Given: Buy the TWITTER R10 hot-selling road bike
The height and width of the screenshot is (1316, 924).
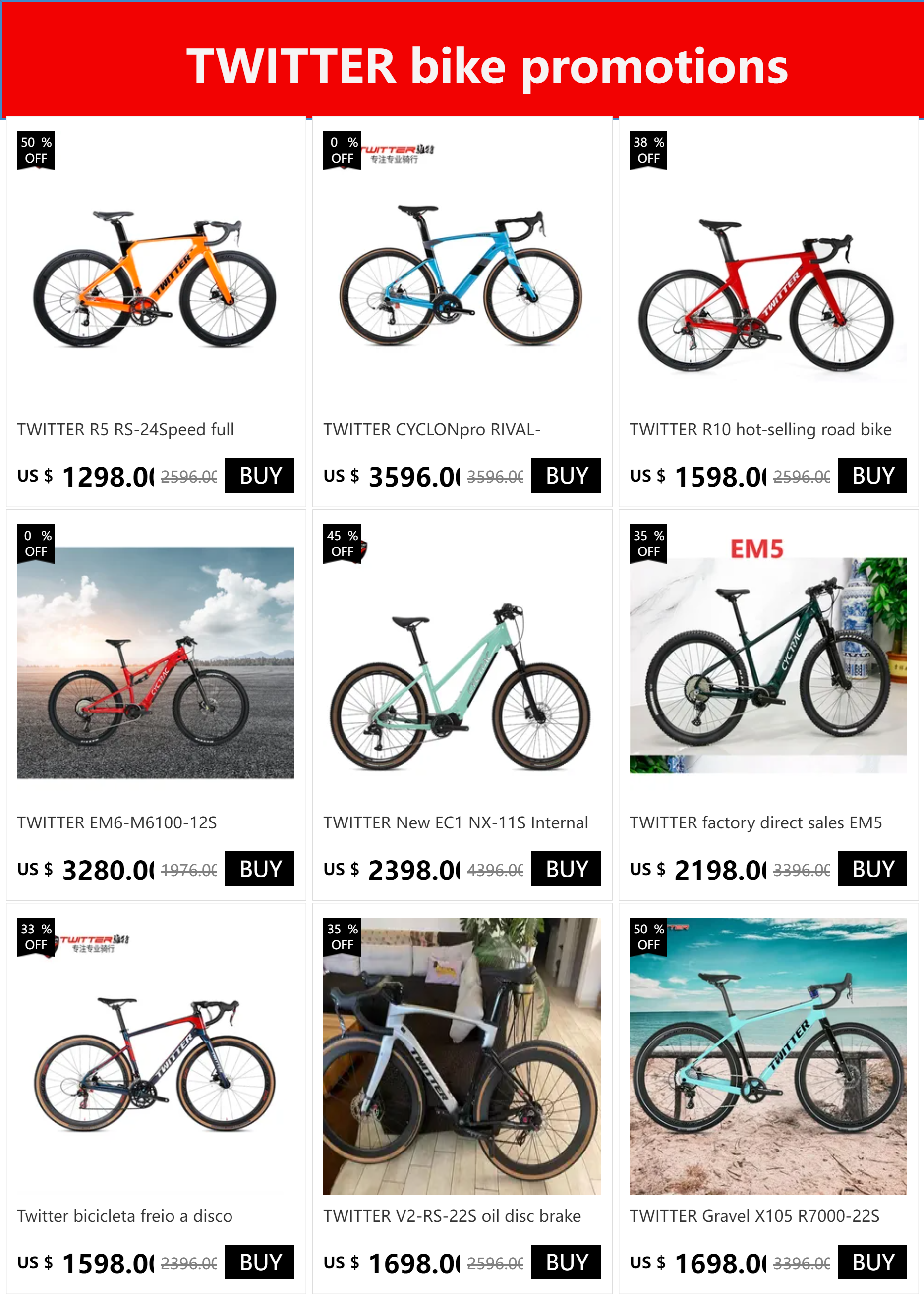Looking at the screenshot, I should [x=872, y=475].
